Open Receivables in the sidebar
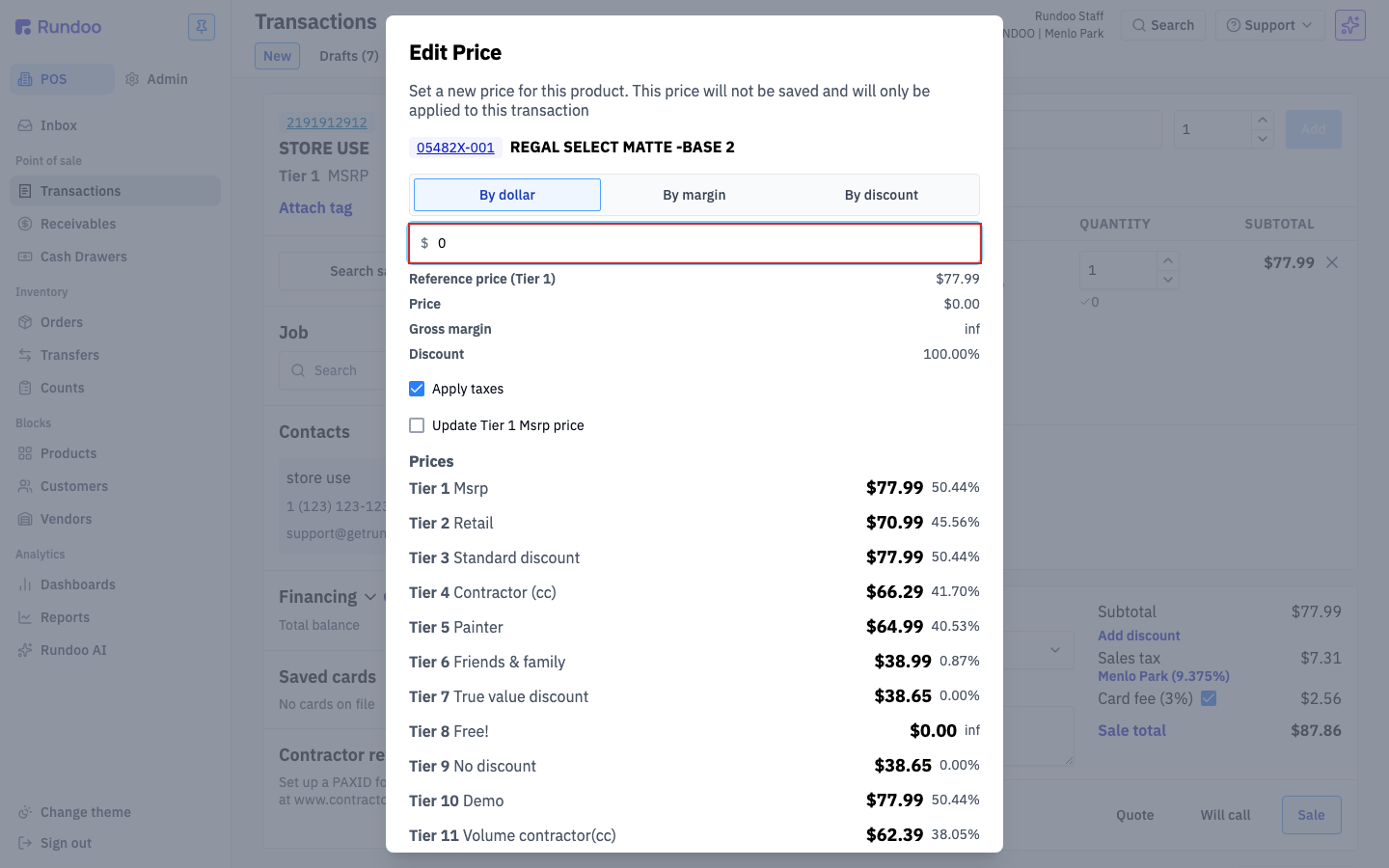This screenshot has width=1389, height=868. click(116, 224)
